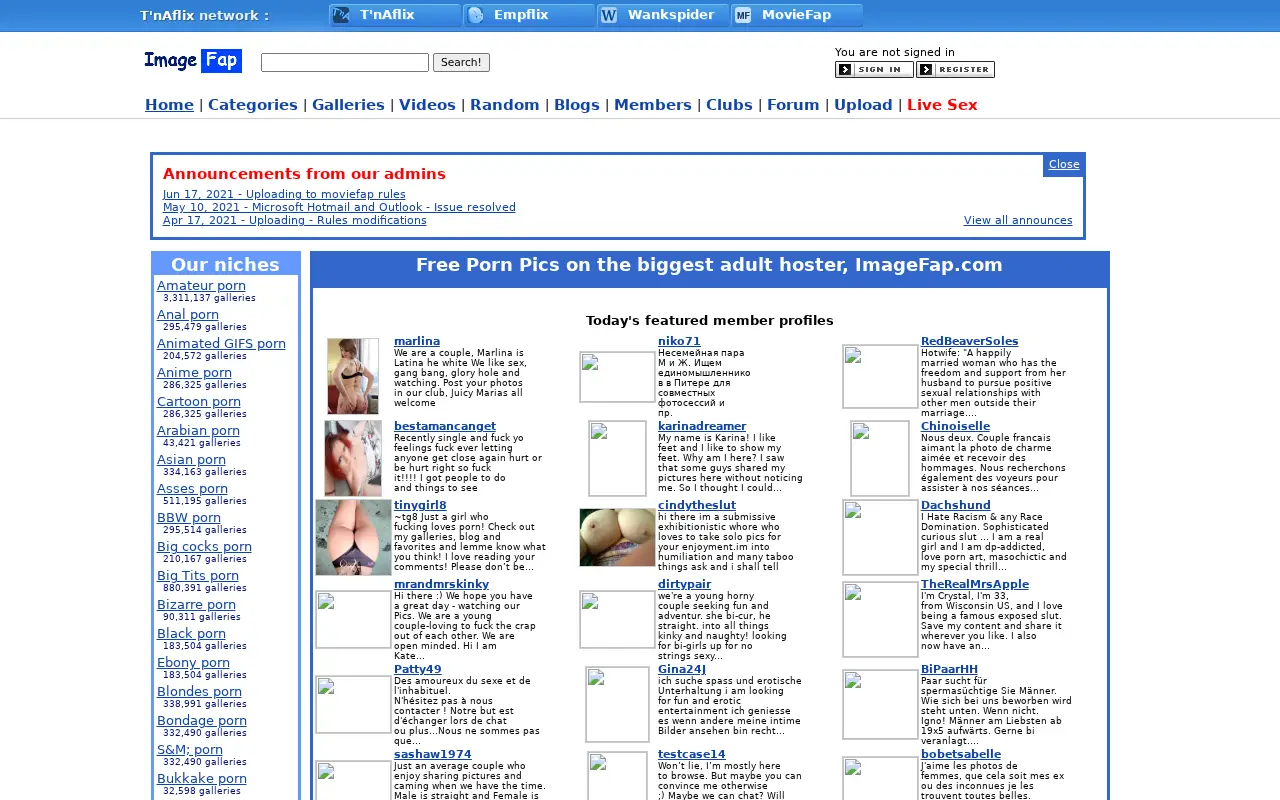The image size is (1280, 800).
Task: Open karinadreamer's profile link
Action: [702, 426]
